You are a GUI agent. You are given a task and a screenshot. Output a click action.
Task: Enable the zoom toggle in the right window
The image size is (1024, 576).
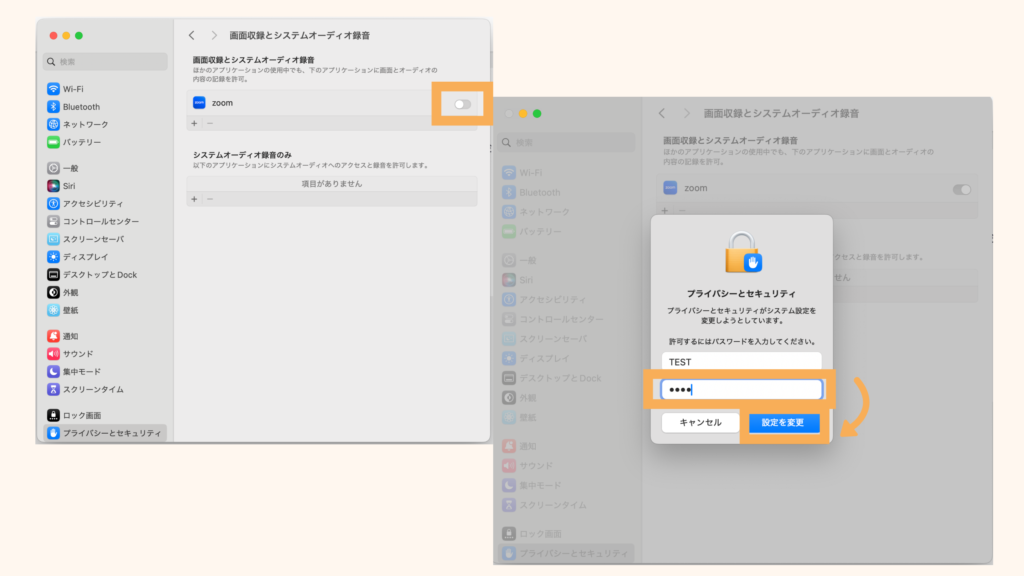pyautogui.click(x=962, y=189)
